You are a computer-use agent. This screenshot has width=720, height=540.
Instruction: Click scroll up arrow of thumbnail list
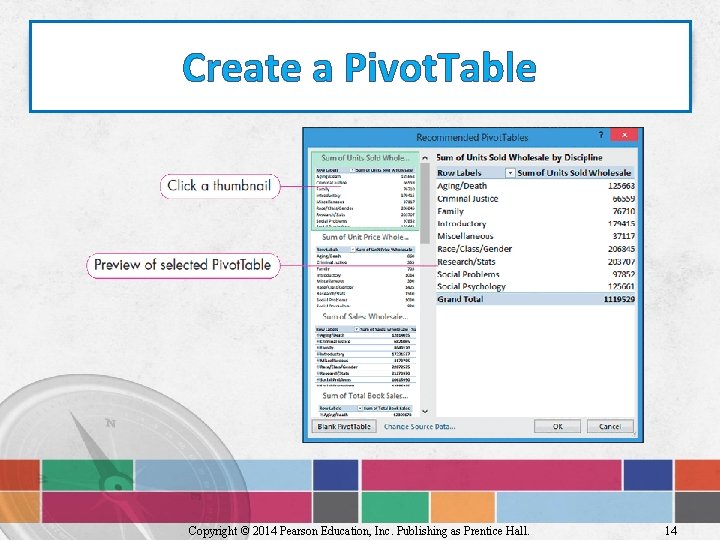425,158
